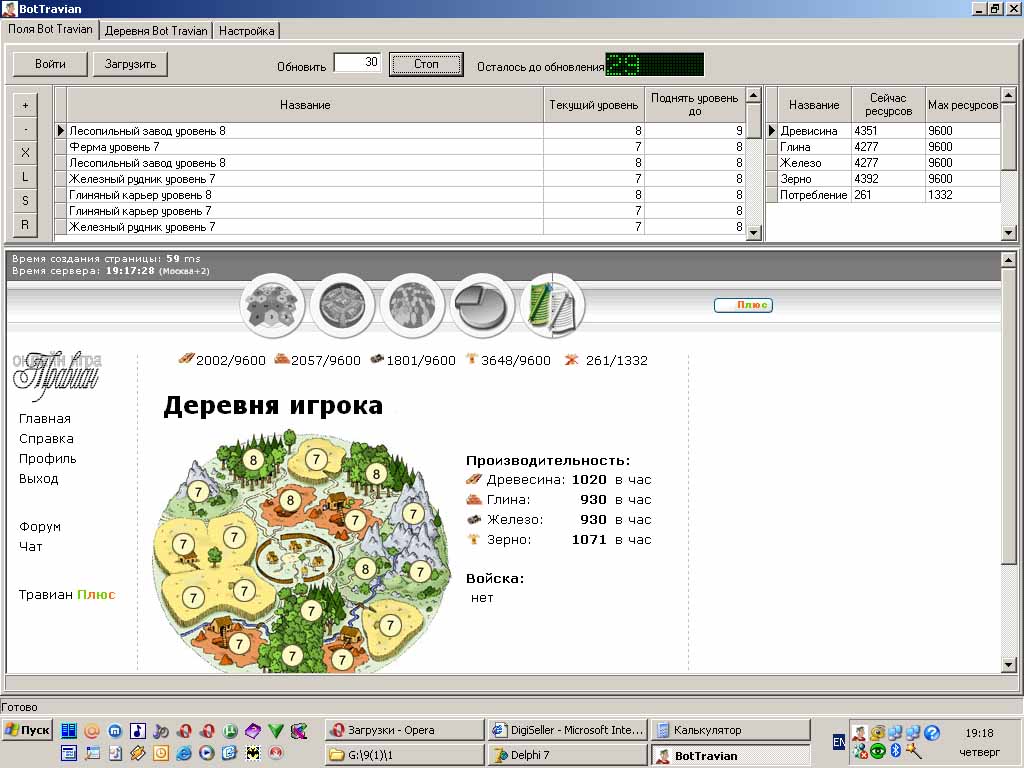This screenshot has height=768, width=1024.
Task: Click the R side button
Action: pyautogui.click(x=25, y=225)
